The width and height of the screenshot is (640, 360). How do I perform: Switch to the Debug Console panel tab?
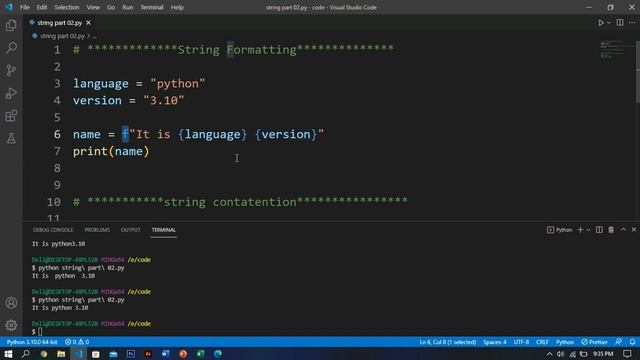53,230
